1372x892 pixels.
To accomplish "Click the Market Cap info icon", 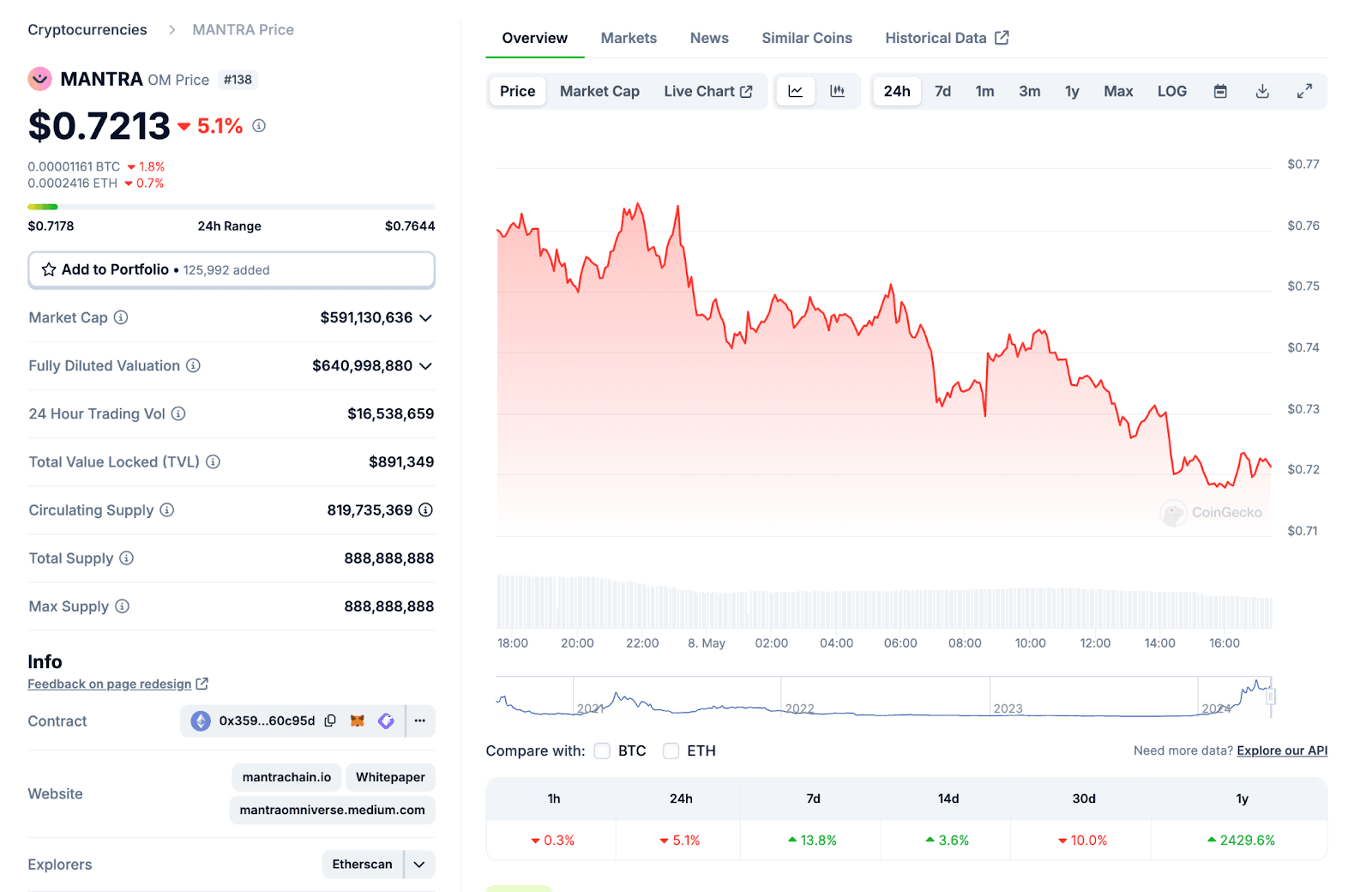I will pyautogui.click(x=121, y=317).
